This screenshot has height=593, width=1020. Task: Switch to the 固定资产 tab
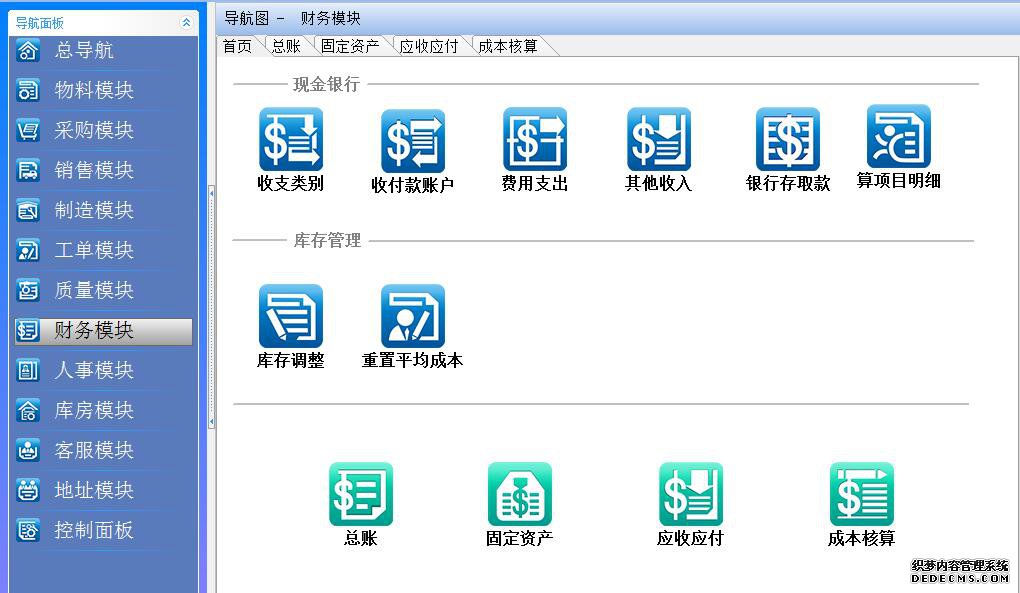(x=350, y=46)
